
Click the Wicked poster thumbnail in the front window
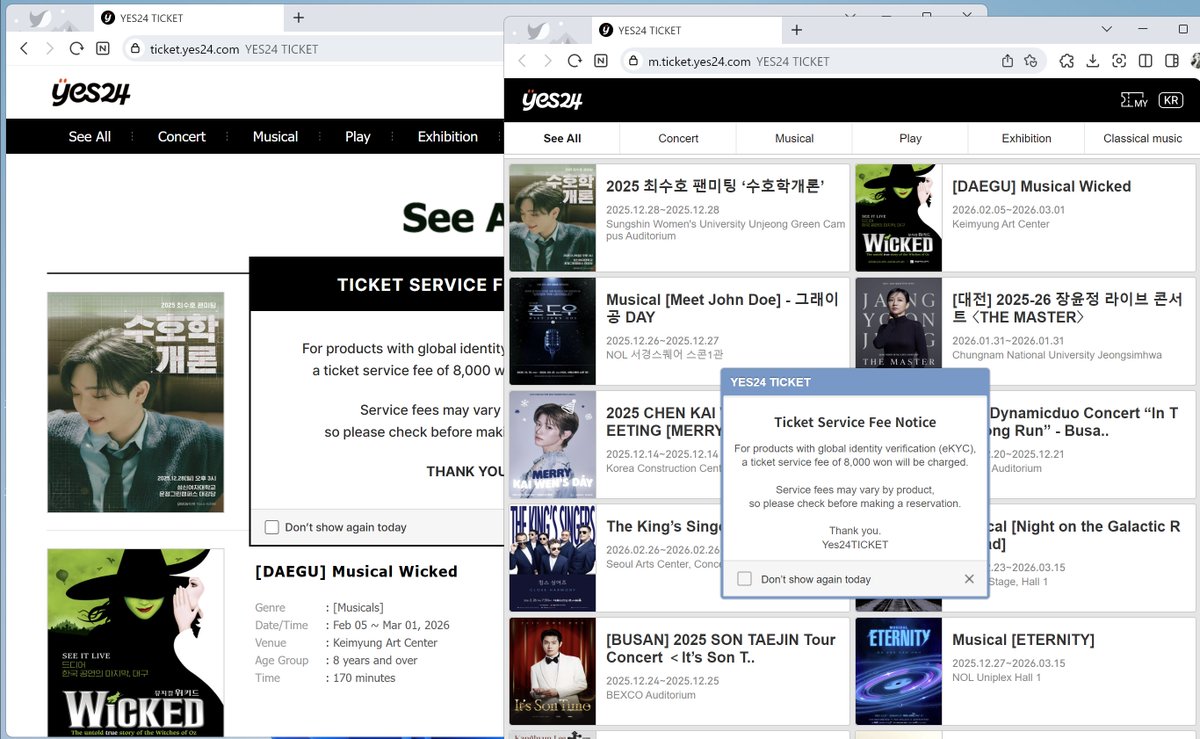click(x=898, y=218)
